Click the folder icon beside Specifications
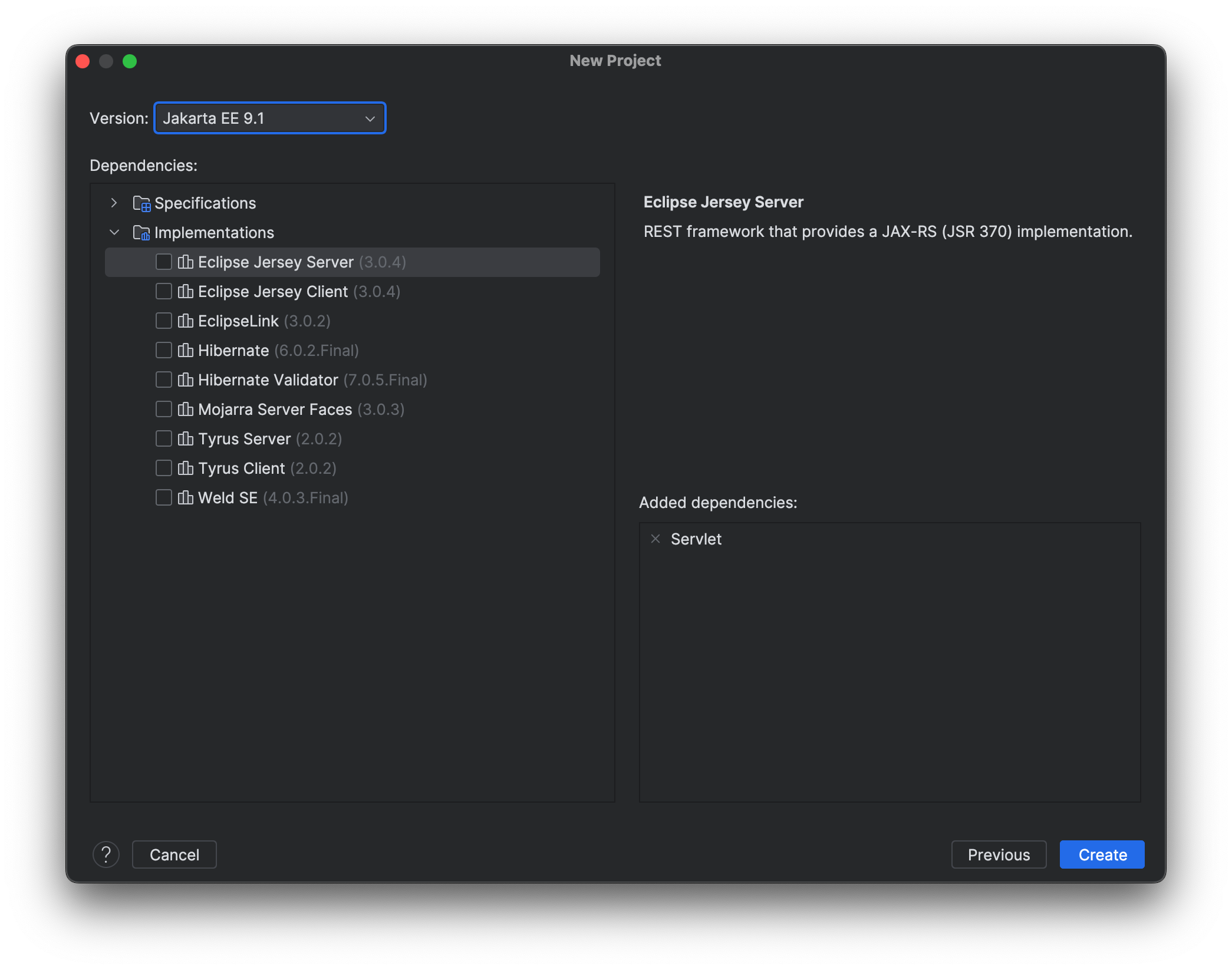Image resolution: width=1232 pixels, height=970 pixels. pyautogui.click(x=141, y=203)
